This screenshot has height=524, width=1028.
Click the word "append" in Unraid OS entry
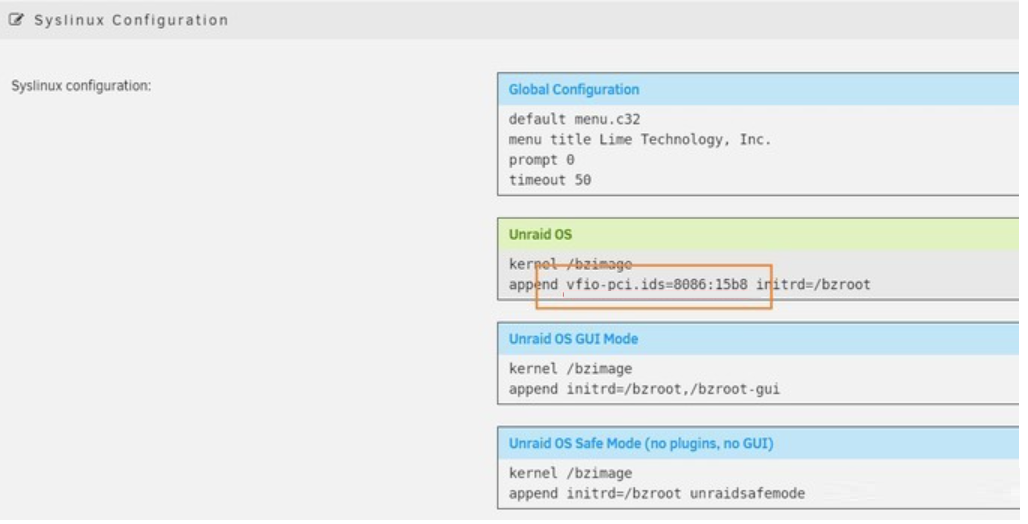pos(533,285)
